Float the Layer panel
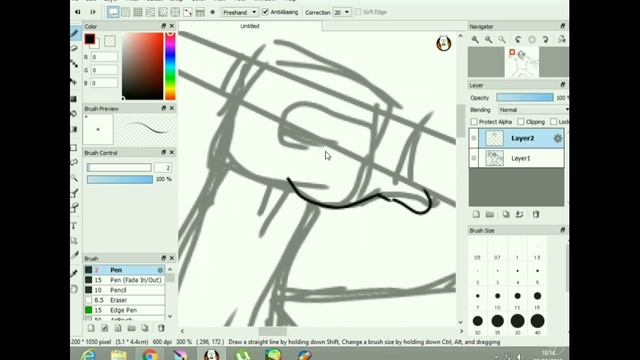 coord(563,85)
